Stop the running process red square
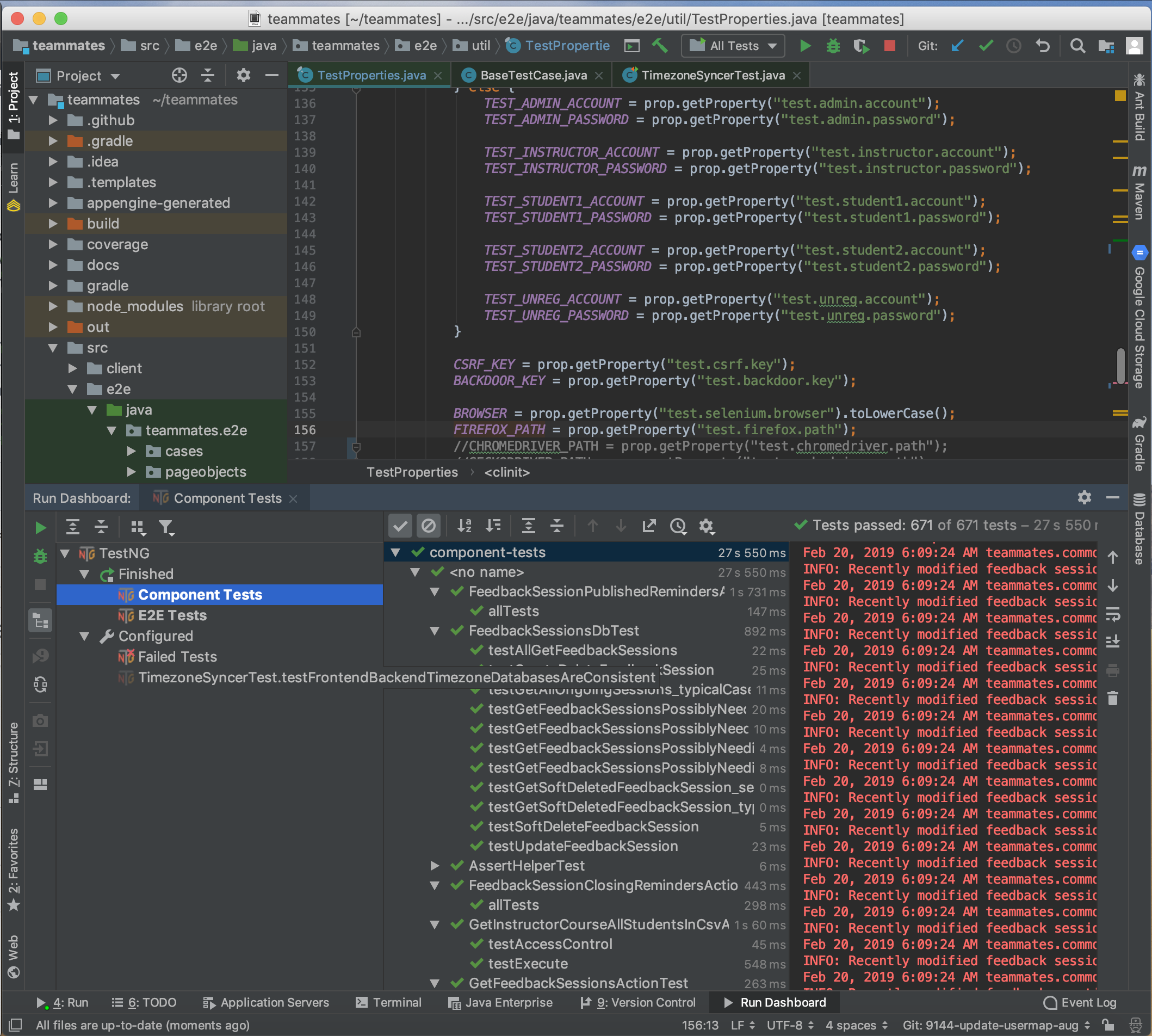The image size is (1152, 1036). [890, 46]
